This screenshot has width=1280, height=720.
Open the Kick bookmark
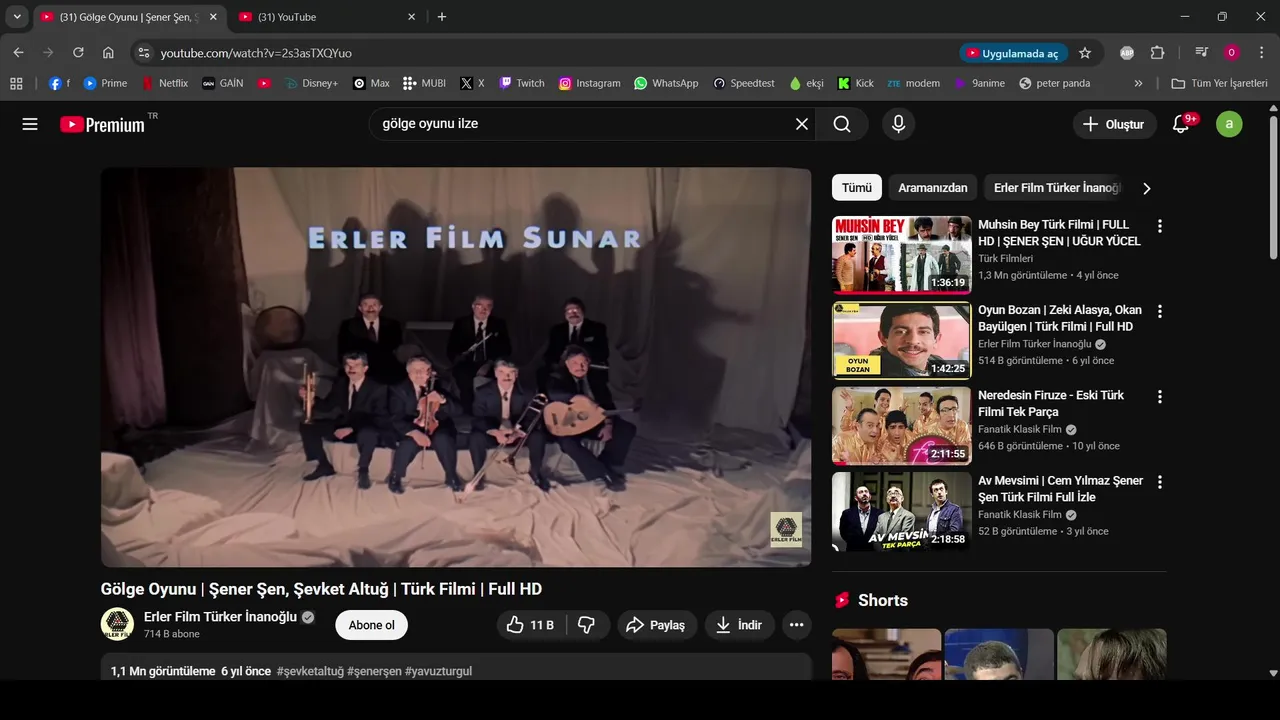pos(856,83)
